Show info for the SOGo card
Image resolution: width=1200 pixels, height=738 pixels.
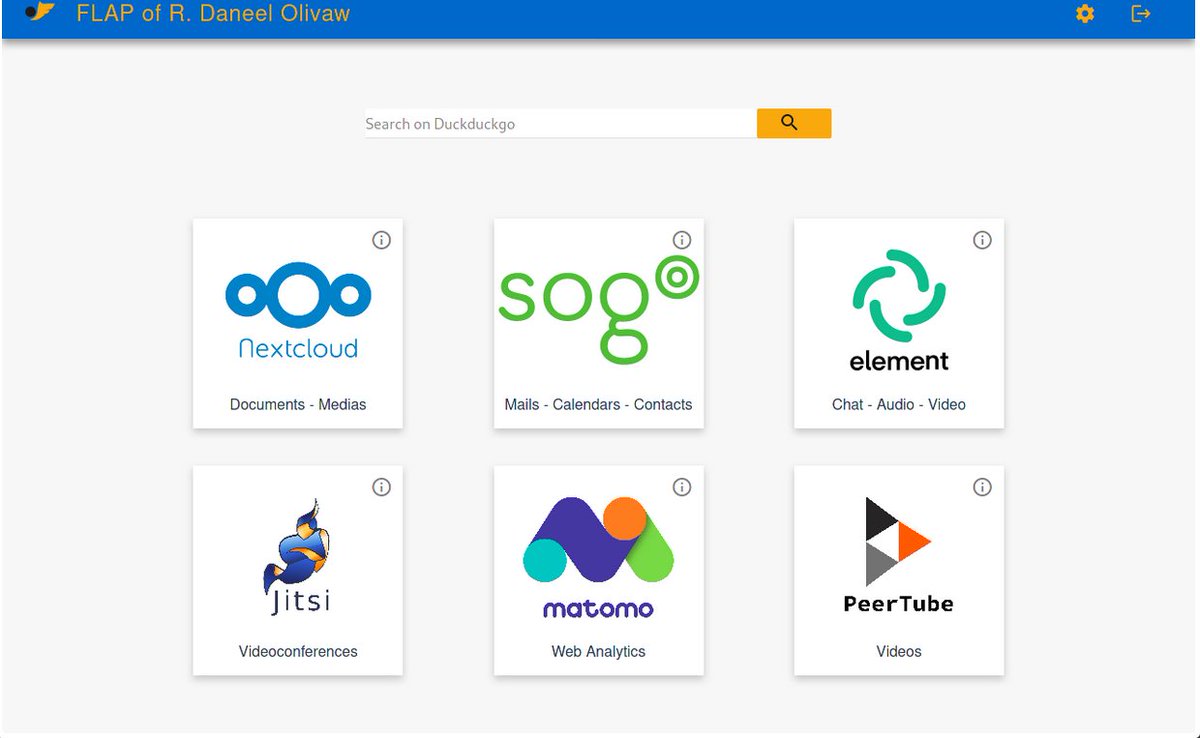[x=682, y=240]
